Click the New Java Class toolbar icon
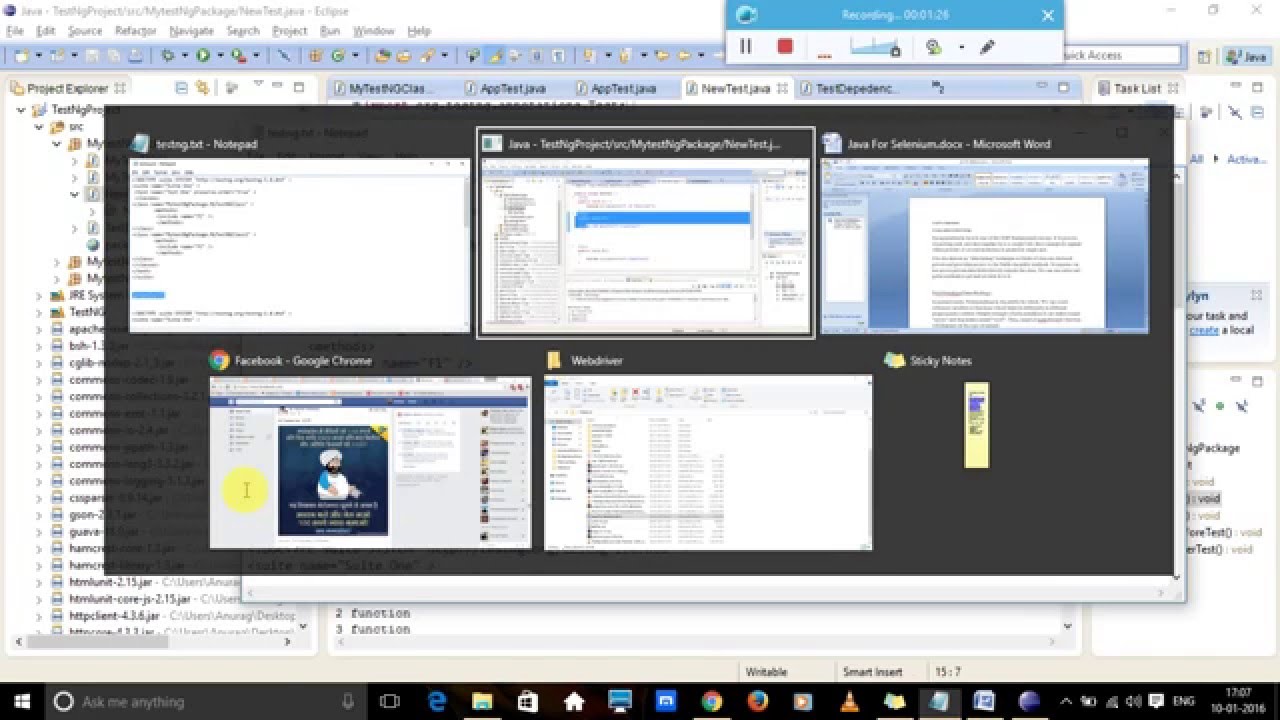 point(339,56)
